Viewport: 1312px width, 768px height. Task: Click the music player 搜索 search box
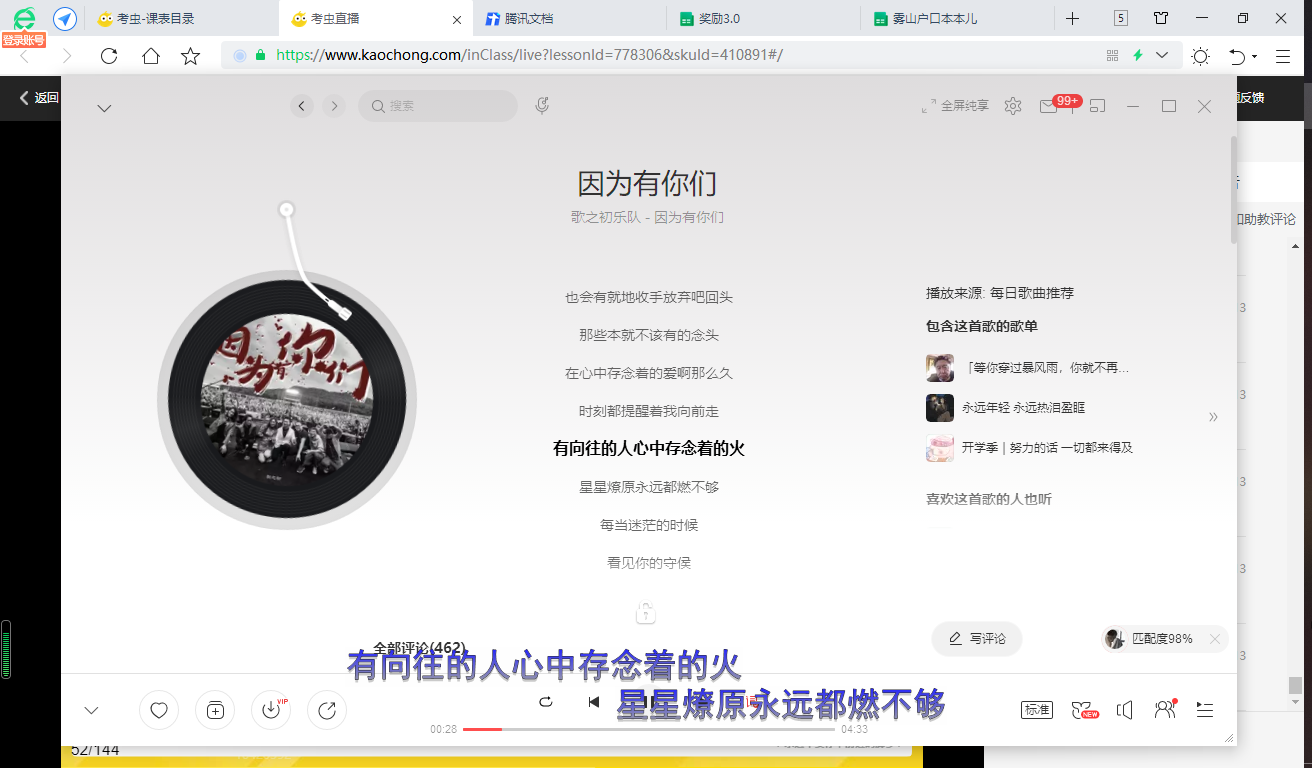click(438, 105)
